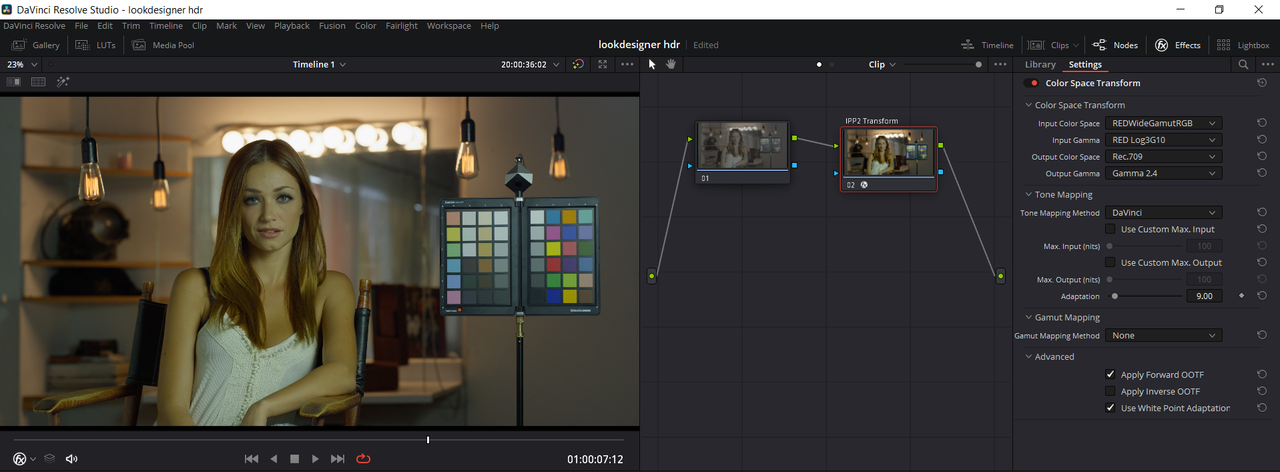
Task: Enable Use Custom Max. Input checkbox
Action: pyautogui.click(x=1110, y=229)
